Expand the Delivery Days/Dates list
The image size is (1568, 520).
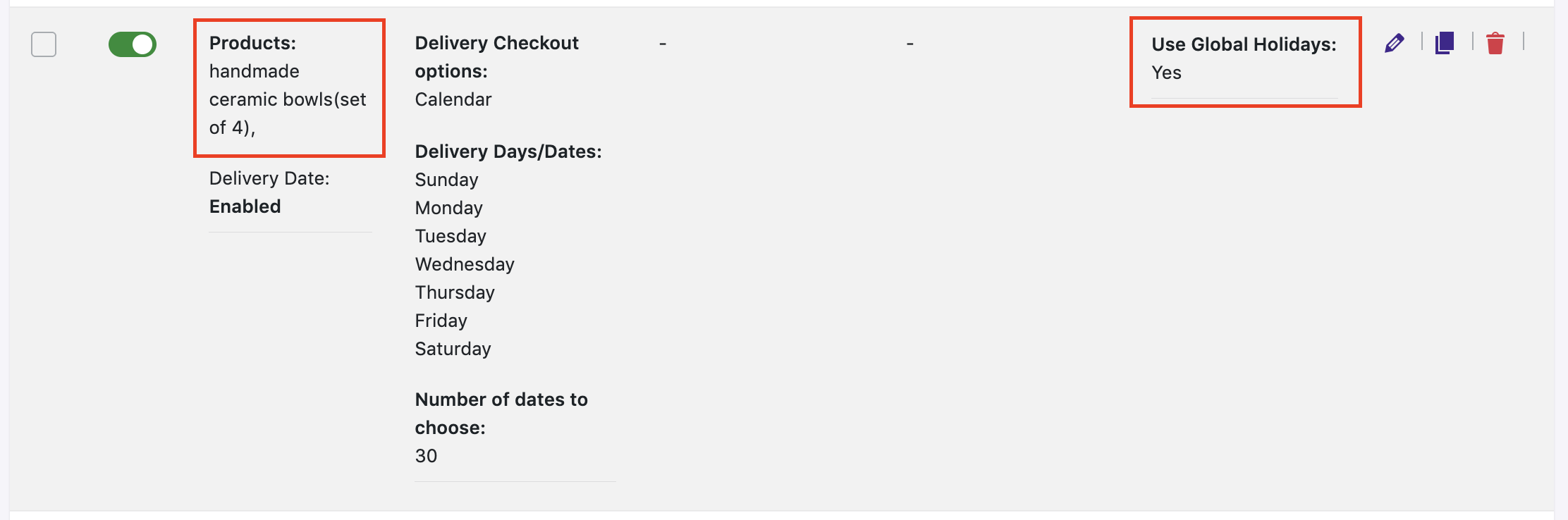coord(508,151)
